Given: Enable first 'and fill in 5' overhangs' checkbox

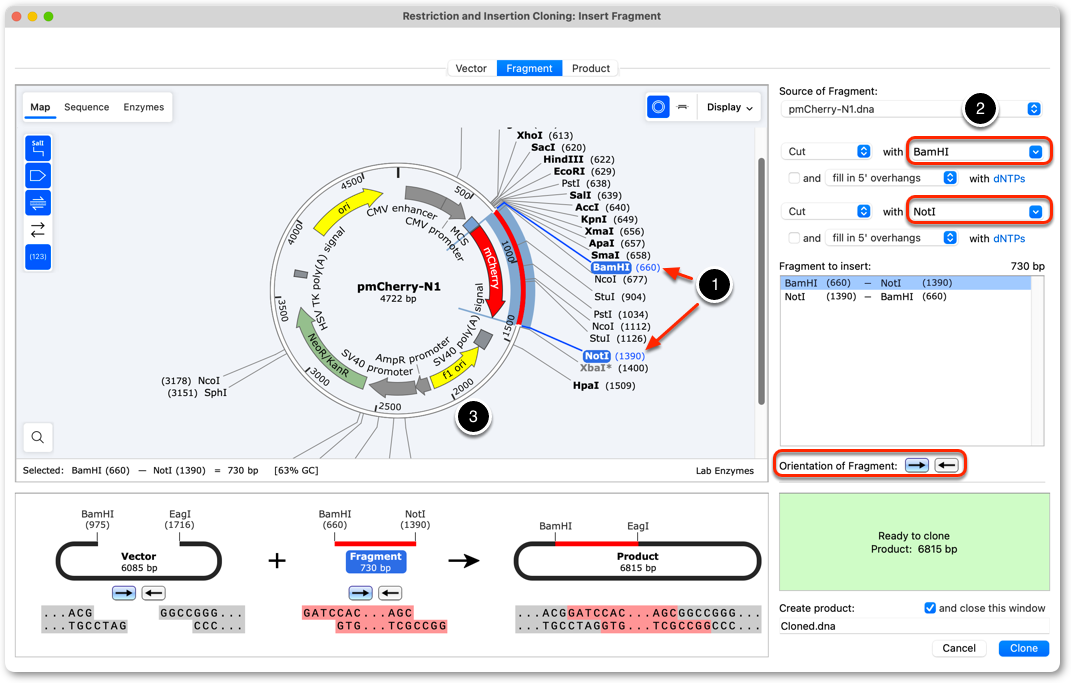Looking at the screenshot, I should point(794,178).
